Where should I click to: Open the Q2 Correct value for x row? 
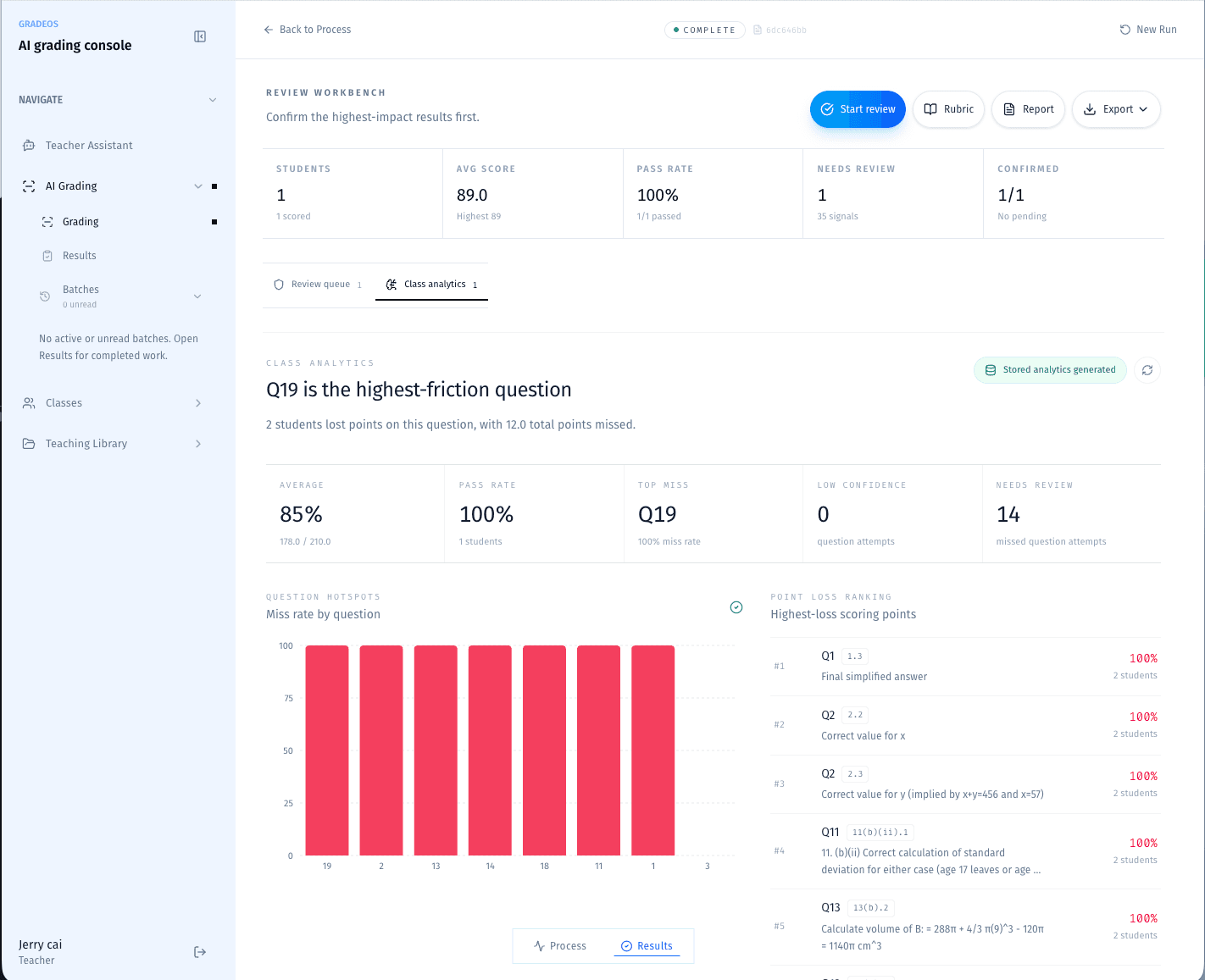[965, 726]
